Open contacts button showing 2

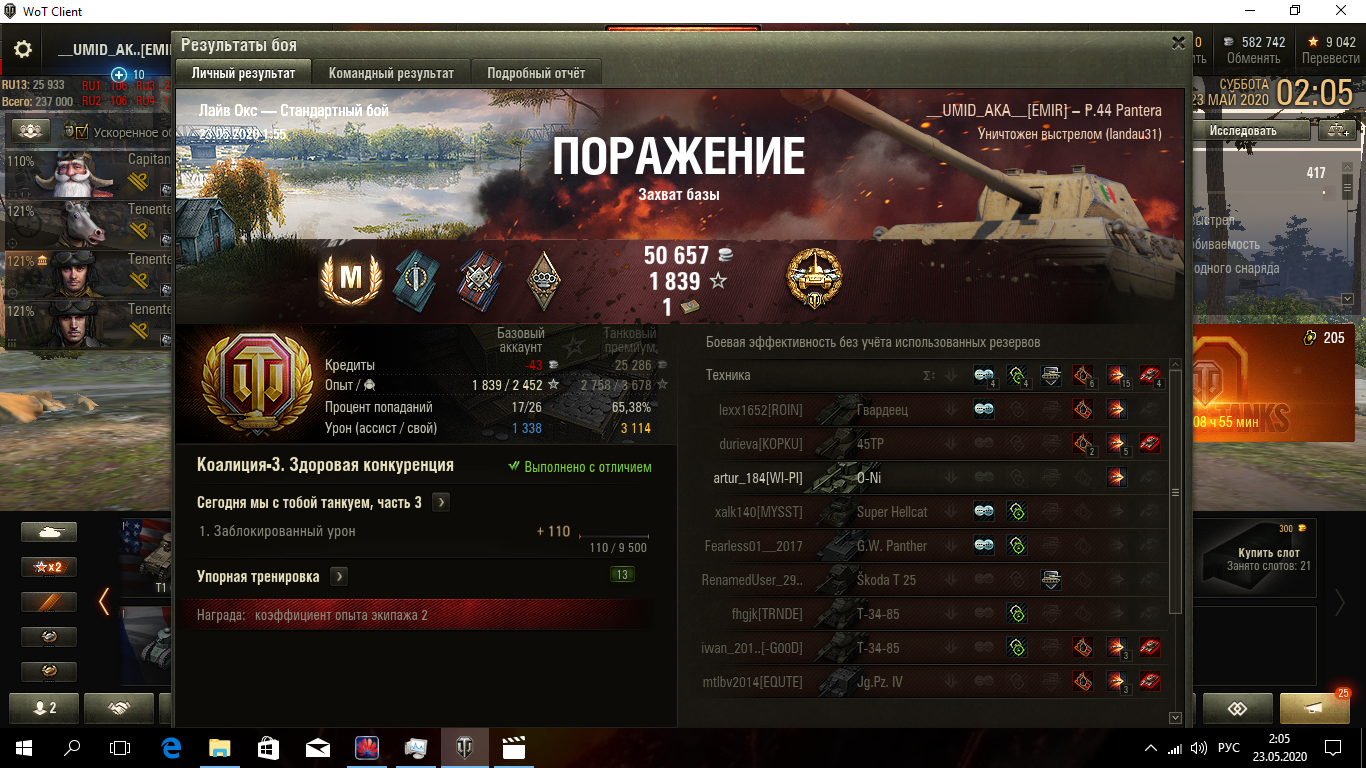[x=46, y=708]
